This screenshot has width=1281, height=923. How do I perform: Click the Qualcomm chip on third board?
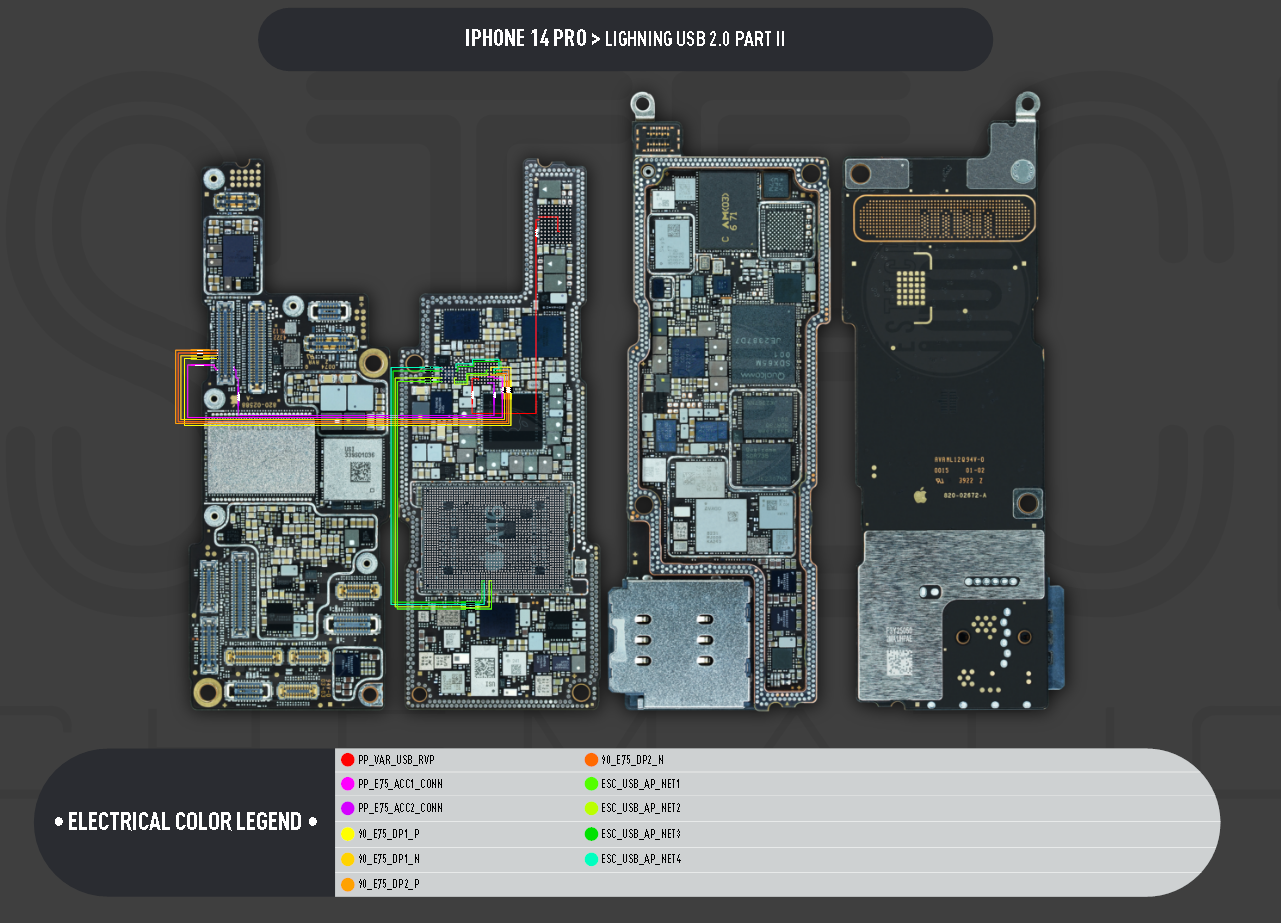[x=763, y=345]
